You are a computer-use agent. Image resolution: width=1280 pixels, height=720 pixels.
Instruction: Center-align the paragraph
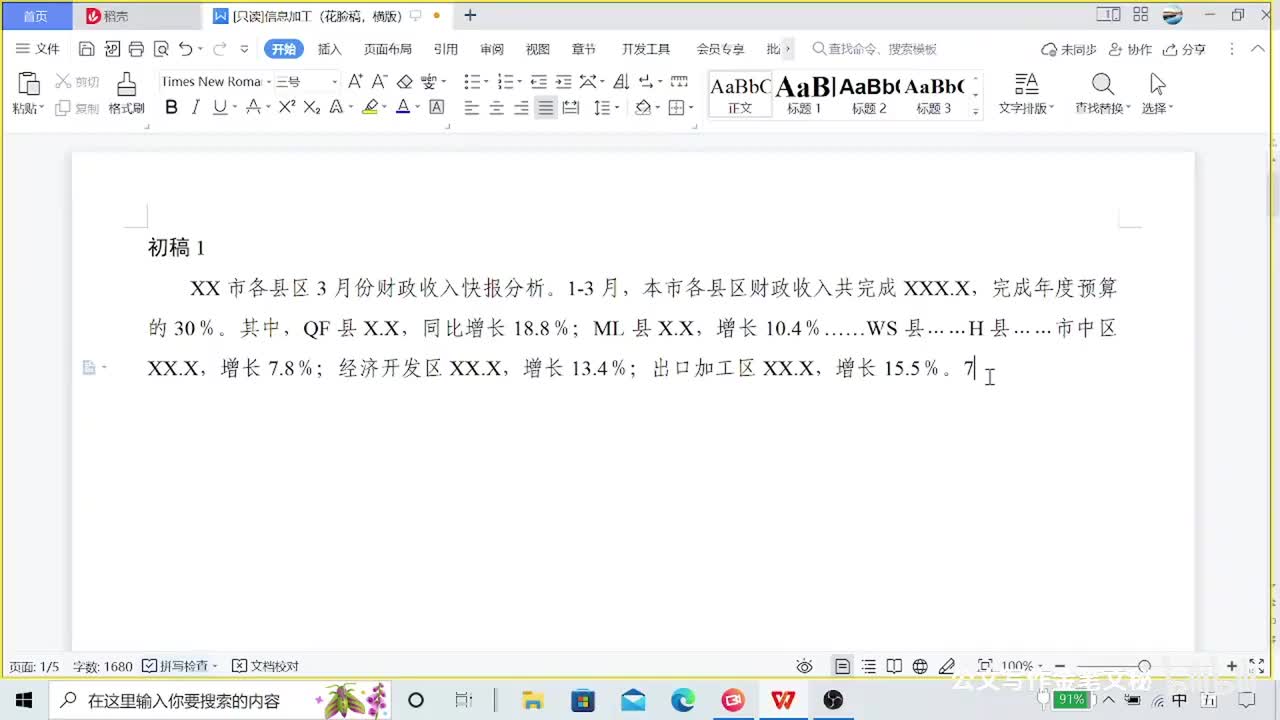point(496,107)
